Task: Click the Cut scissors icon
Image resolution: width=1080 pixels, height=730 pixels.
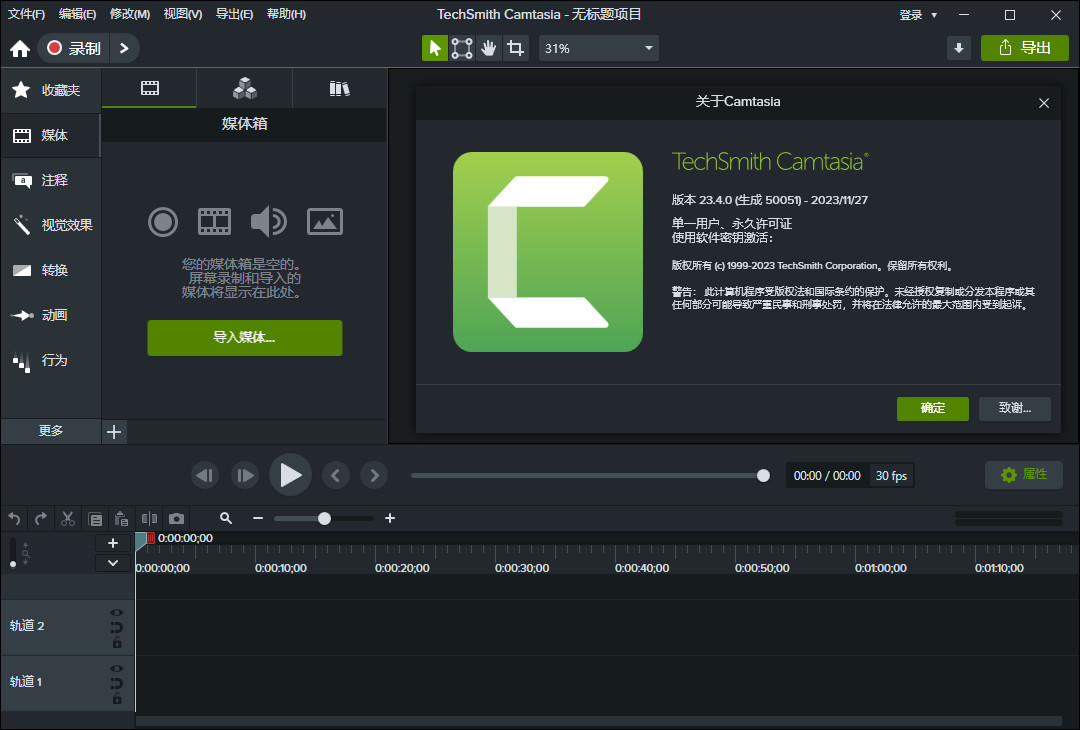Action: coord(68,518)
